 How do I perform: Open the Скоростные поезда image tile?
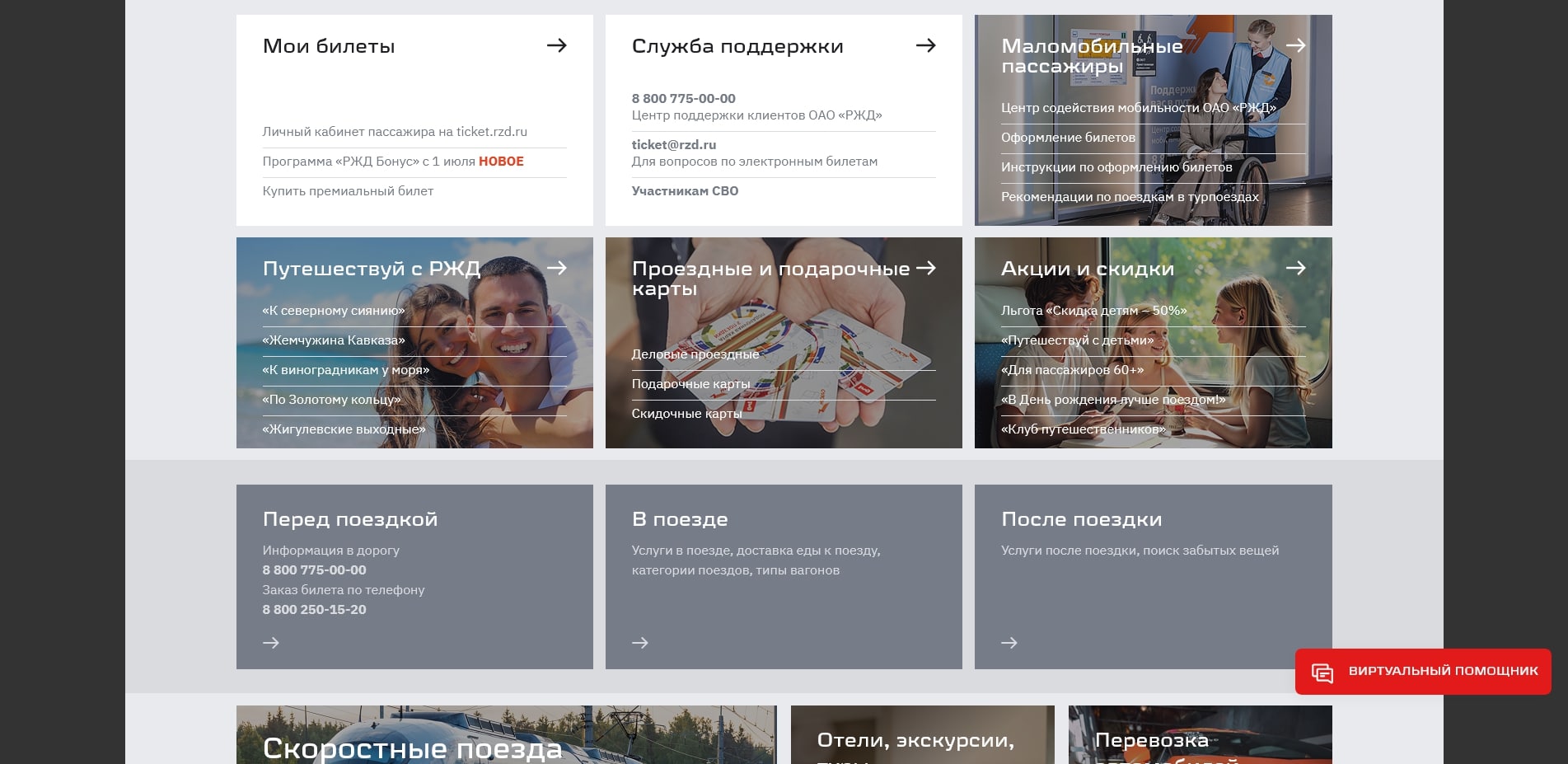click(x=505, y=738)
